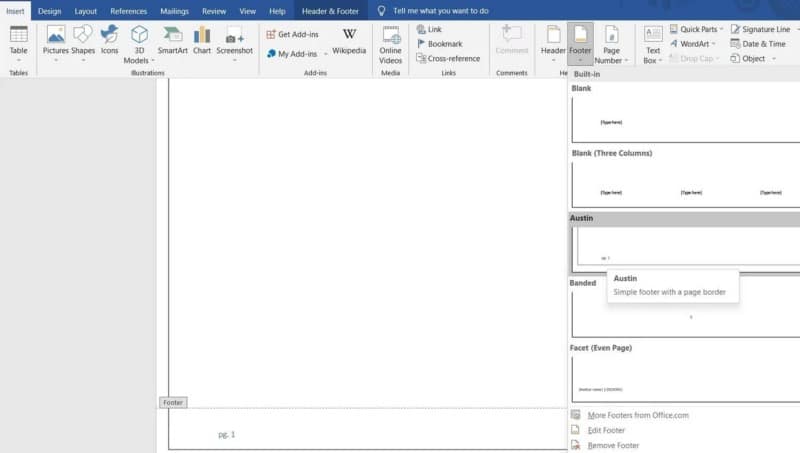Expand the 3D Models dropdown arrow
Image resolution: width=800 pixels, height=453 pixels.
click(153, 61)
